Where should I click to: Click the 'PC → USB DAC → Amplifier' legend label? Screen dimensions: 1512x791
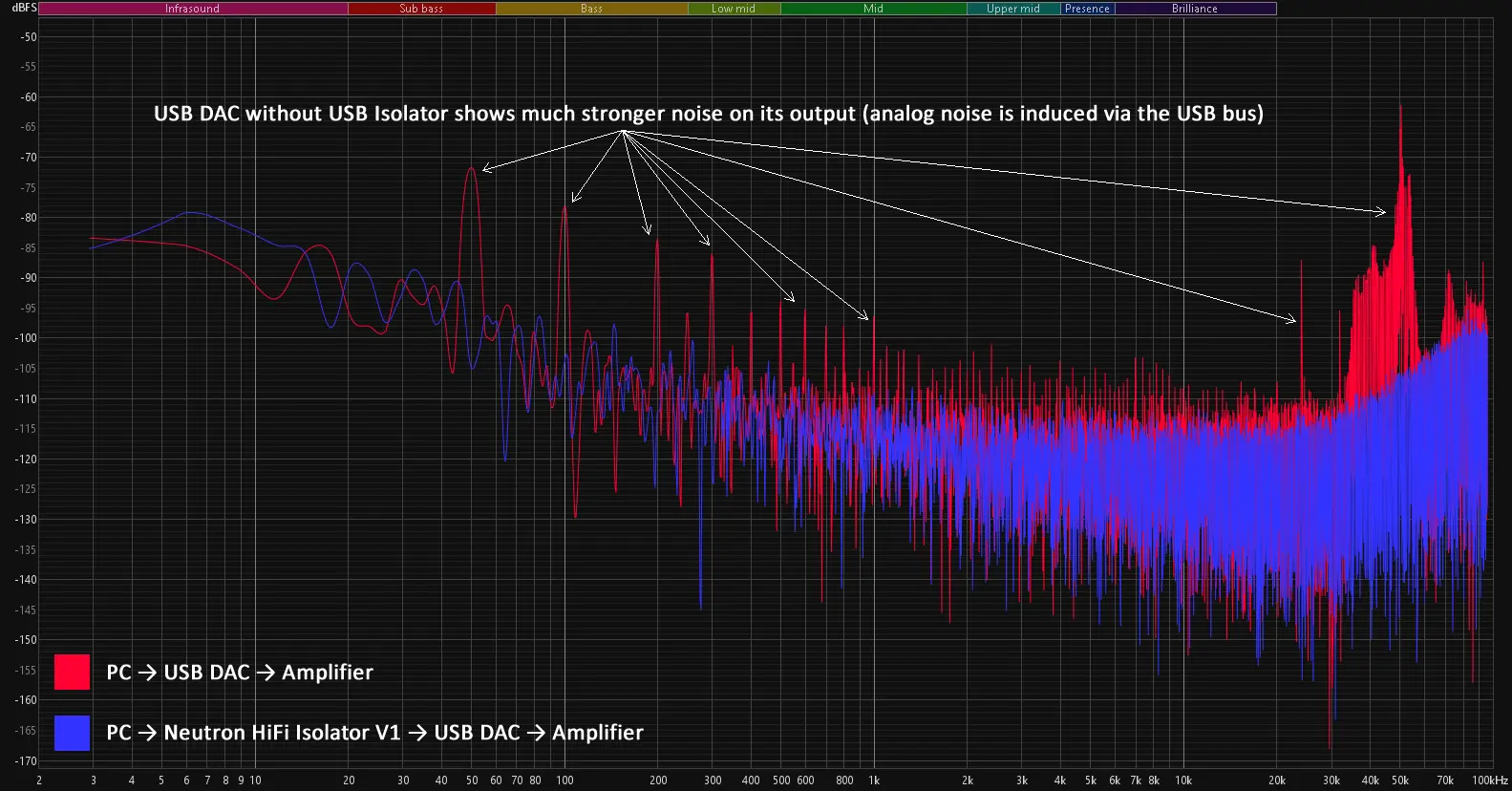240,673
